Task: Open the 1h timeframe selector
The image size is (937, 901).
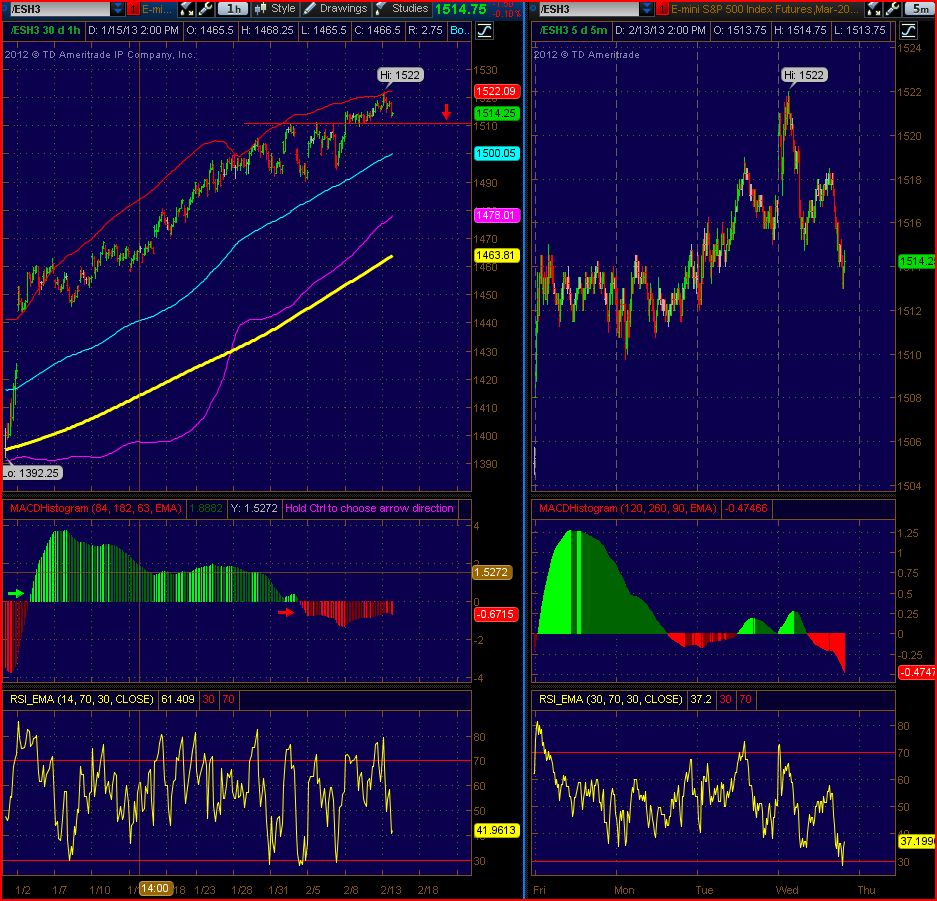Action: (233, 8)
